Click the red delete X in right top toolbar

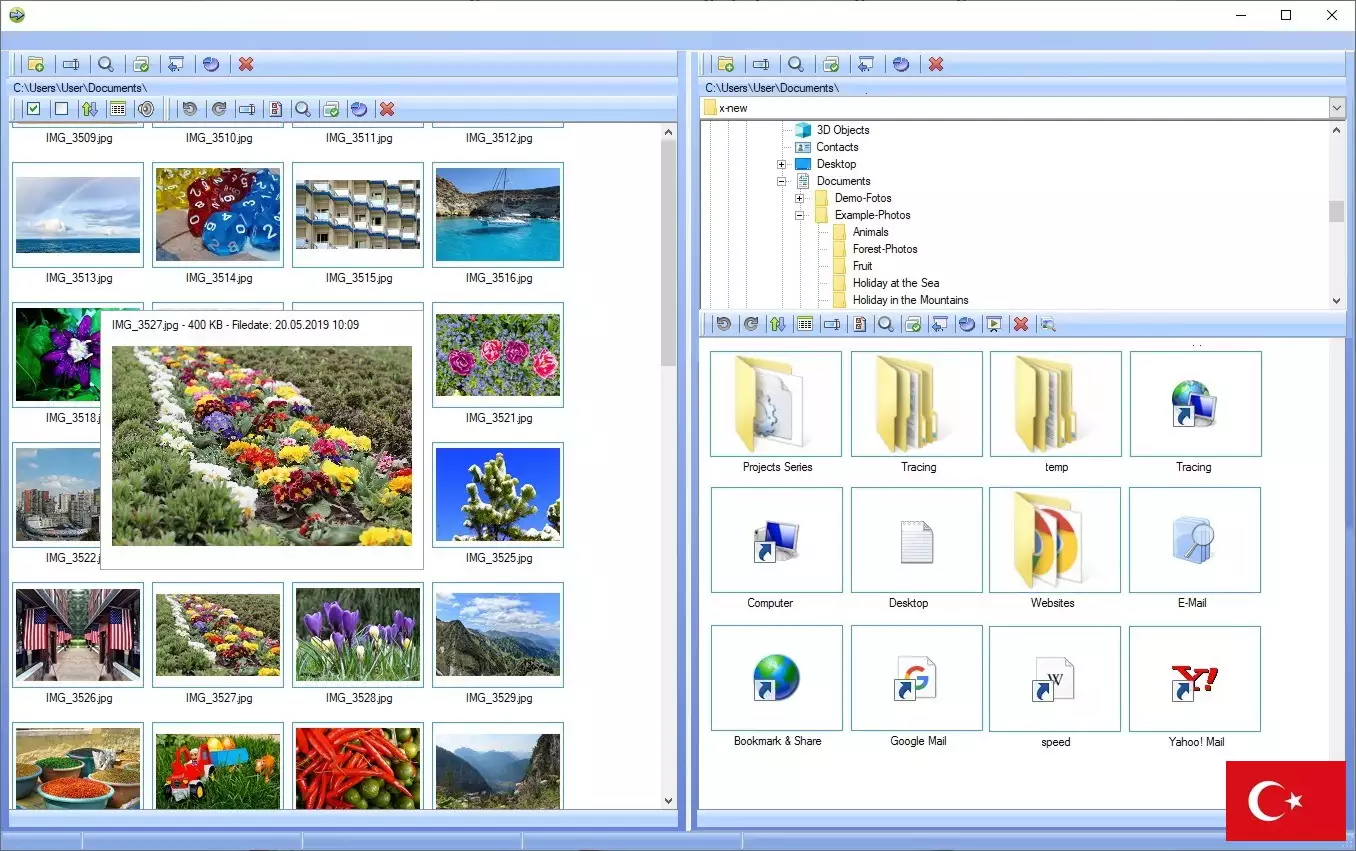pyautogui.click(x=936, y=64)
